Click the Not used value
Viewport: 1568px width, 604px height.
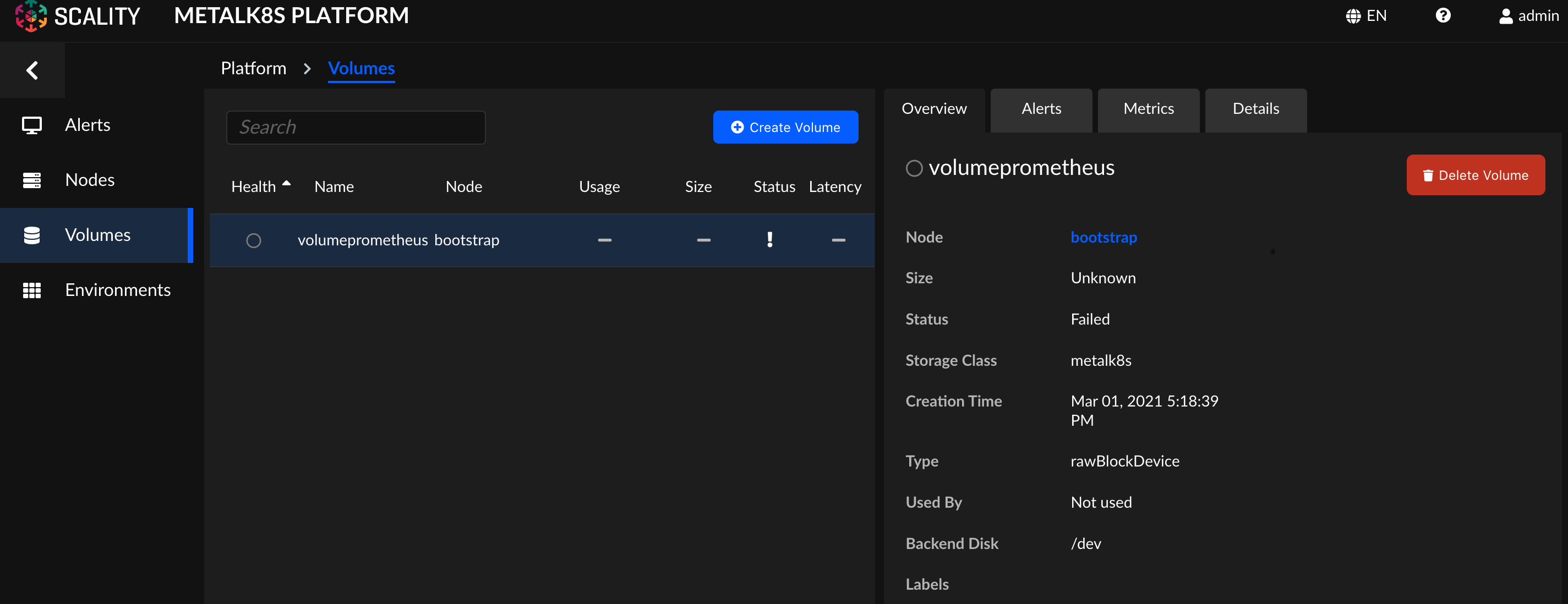(1101, 502)
